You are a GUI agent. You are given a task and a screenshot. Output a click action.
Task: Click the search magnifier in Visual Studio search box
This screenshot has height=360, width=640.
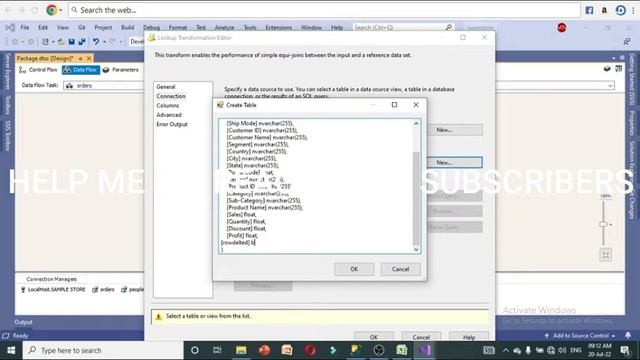point(449,27)
